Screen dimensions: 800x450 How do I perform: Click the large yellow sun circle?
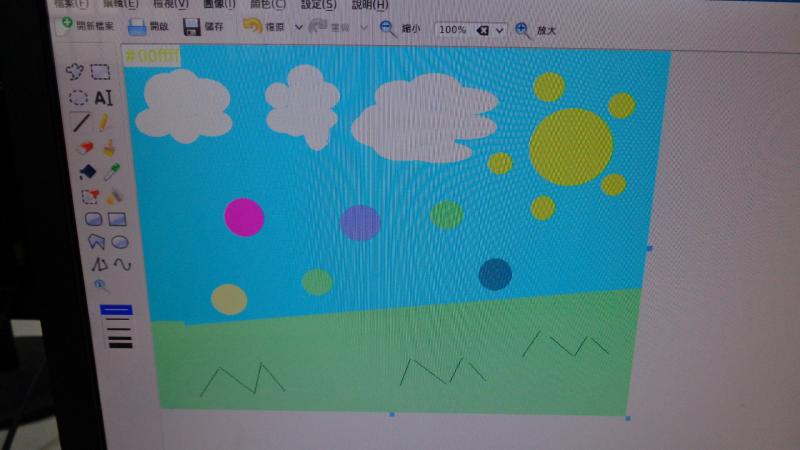tap(571, 147)
